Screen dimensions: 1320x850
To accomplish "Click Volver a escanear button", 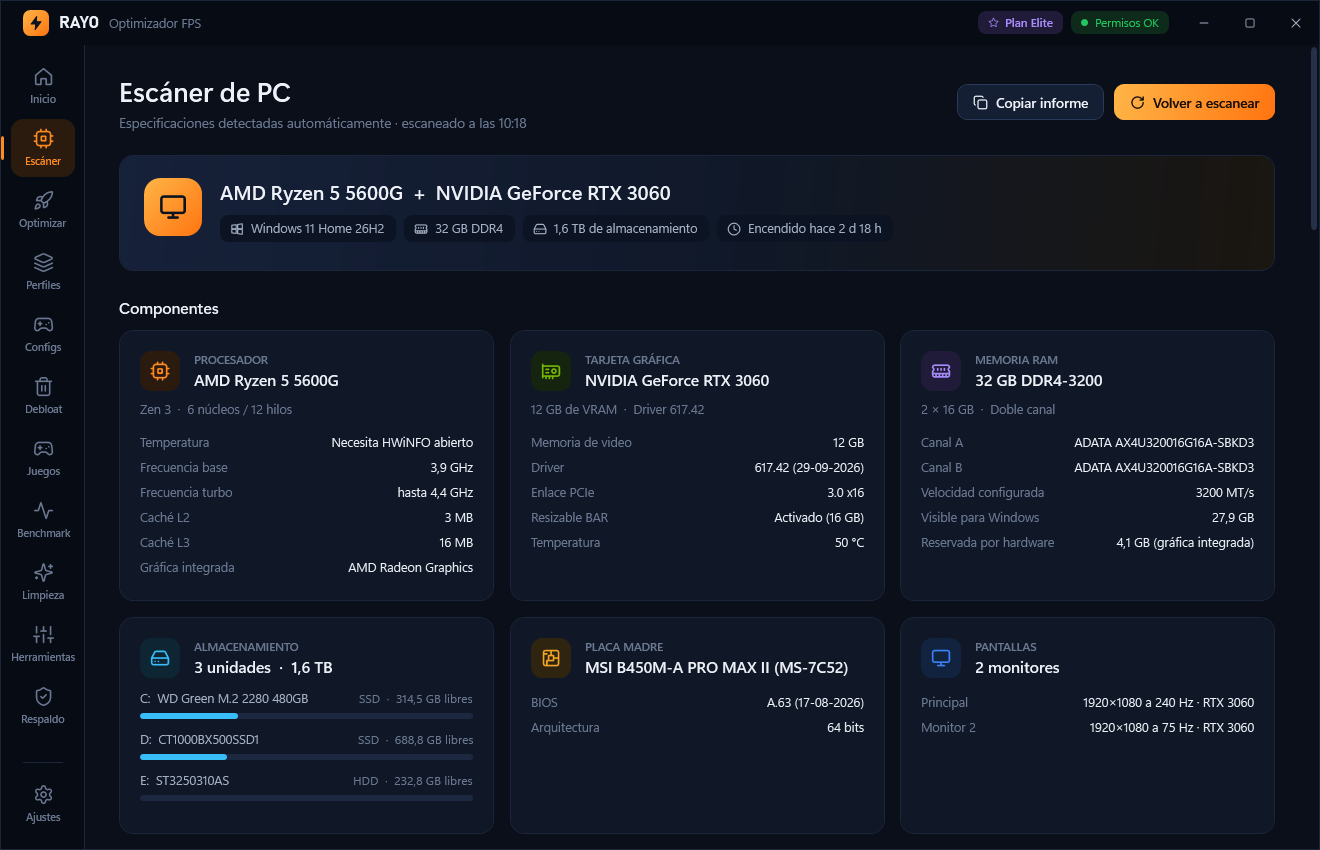I will [x=1194, y=103].
